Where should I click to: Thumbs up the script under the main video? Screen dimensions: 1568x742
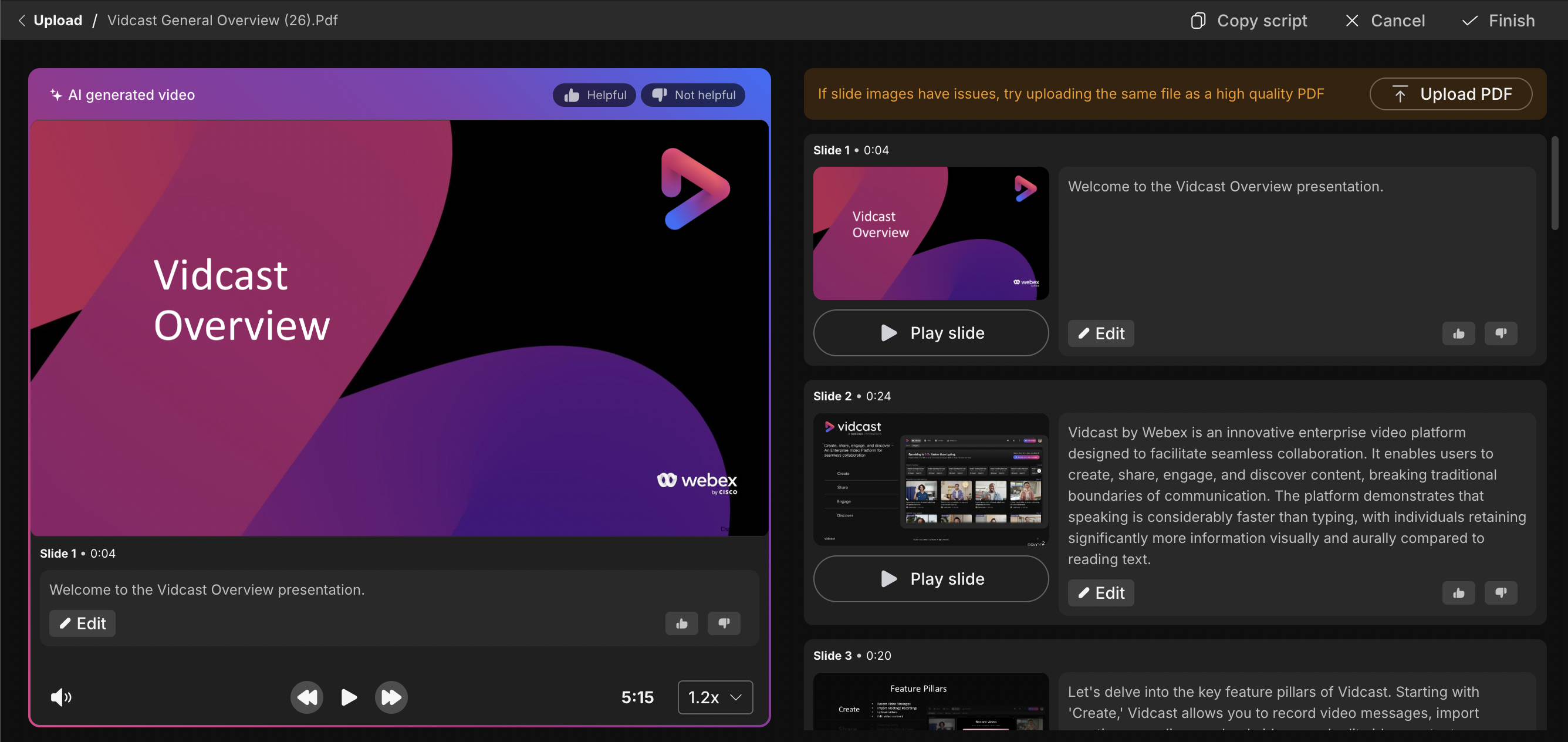point(682,623)
